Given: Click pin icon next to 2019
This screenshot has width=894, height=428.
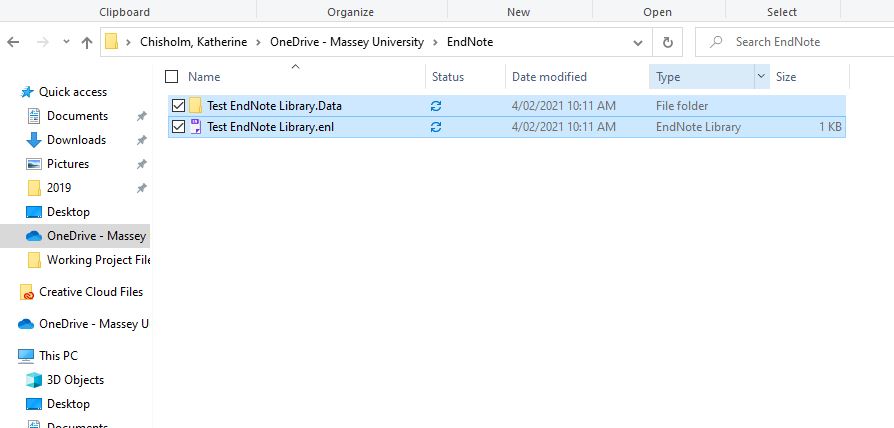Looking at the screenshot, I should click(141, 188).
